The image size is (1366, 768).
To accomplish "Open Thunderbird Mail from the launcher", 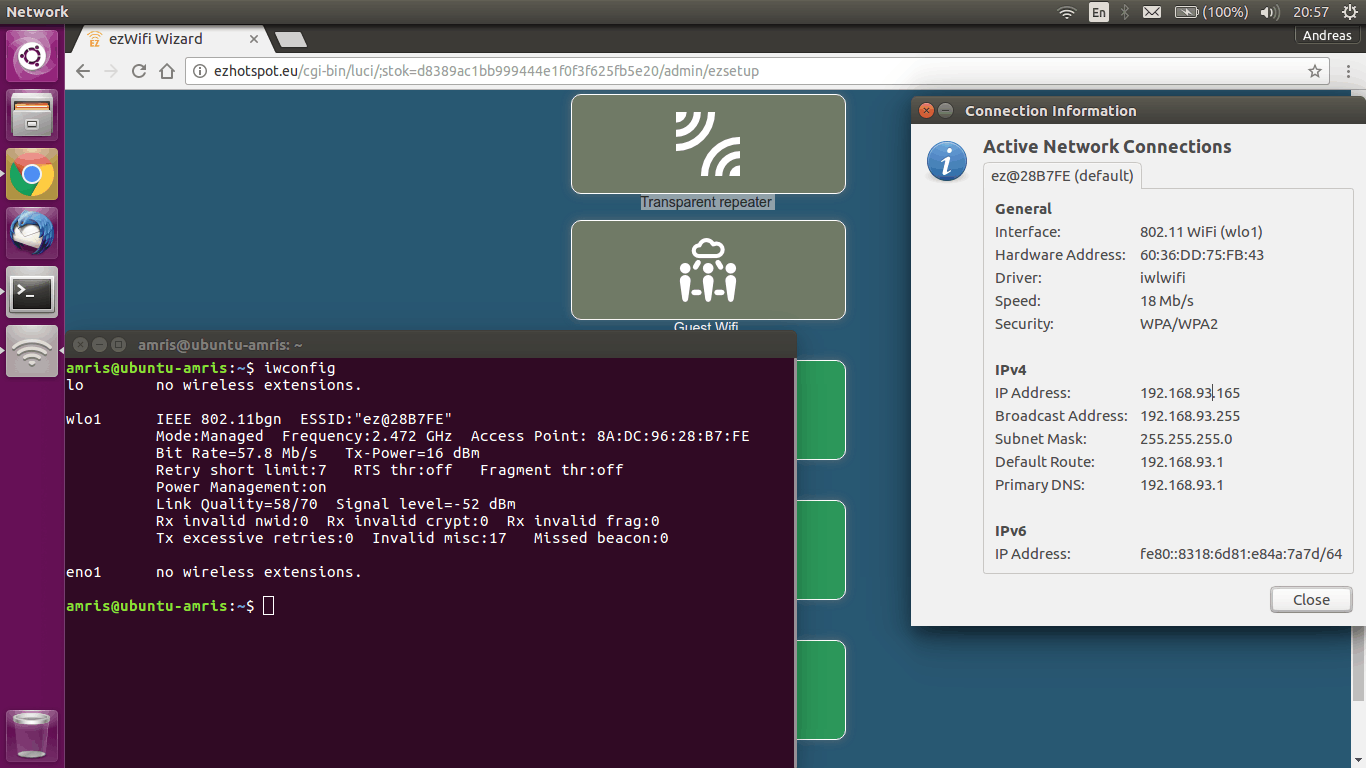I will pos(32,234).
